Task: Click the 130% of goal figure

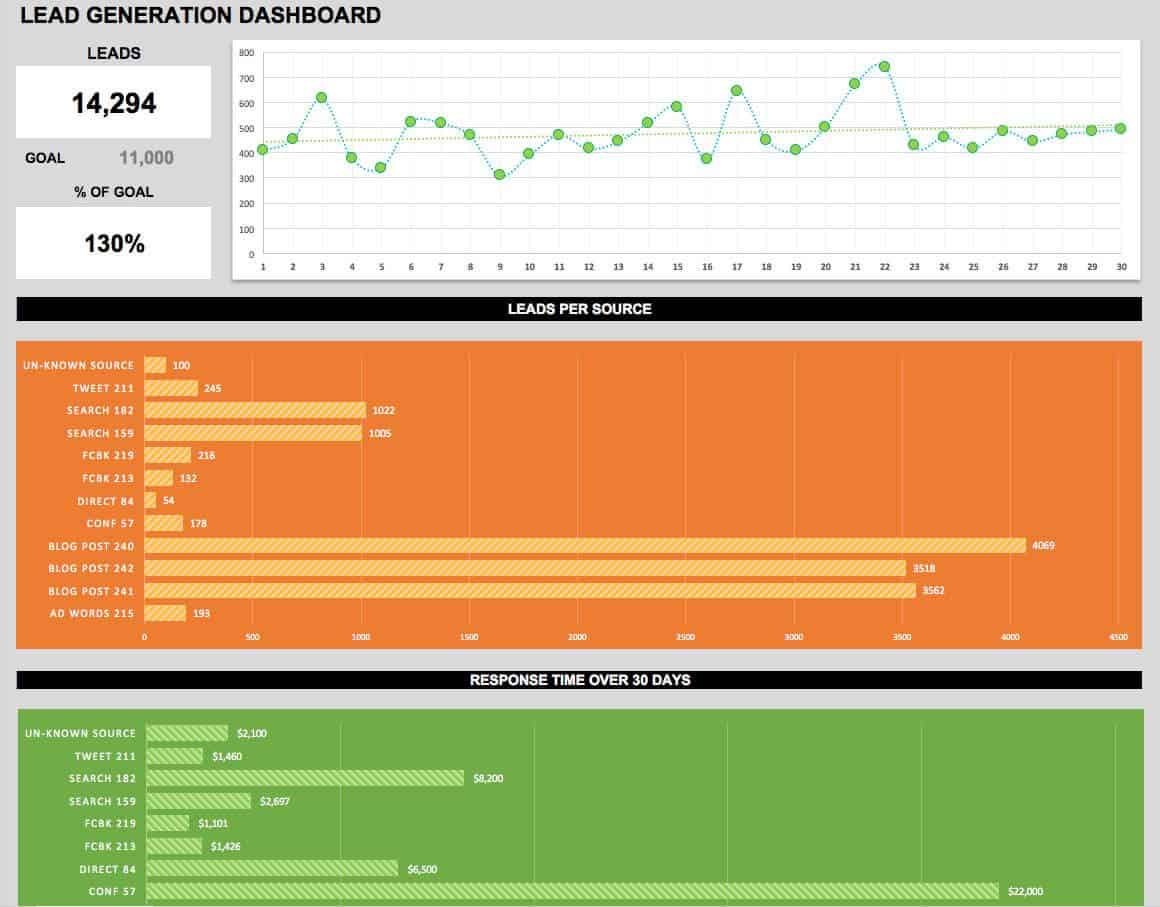Action: point(112,241)
